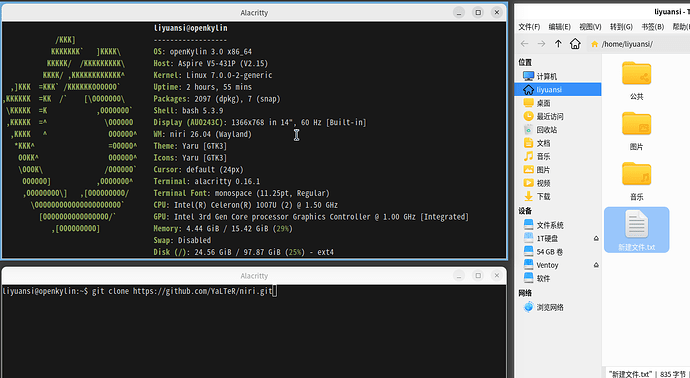Image resolution: width=690 pixels, height=378 pixels.
Task: Click the 位置 section header
Action: click(525, 62)
